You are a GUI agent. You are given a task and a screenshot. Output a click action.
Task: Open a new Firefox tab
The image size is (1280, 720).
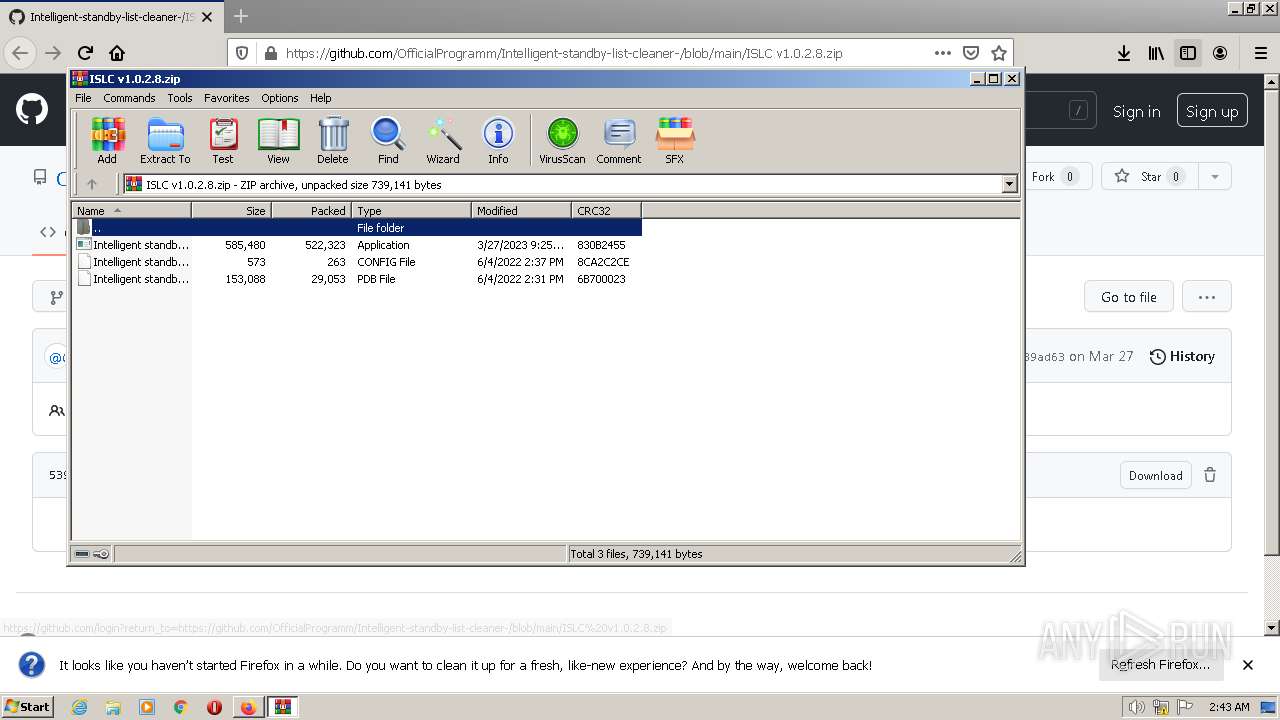pos(240,17)
